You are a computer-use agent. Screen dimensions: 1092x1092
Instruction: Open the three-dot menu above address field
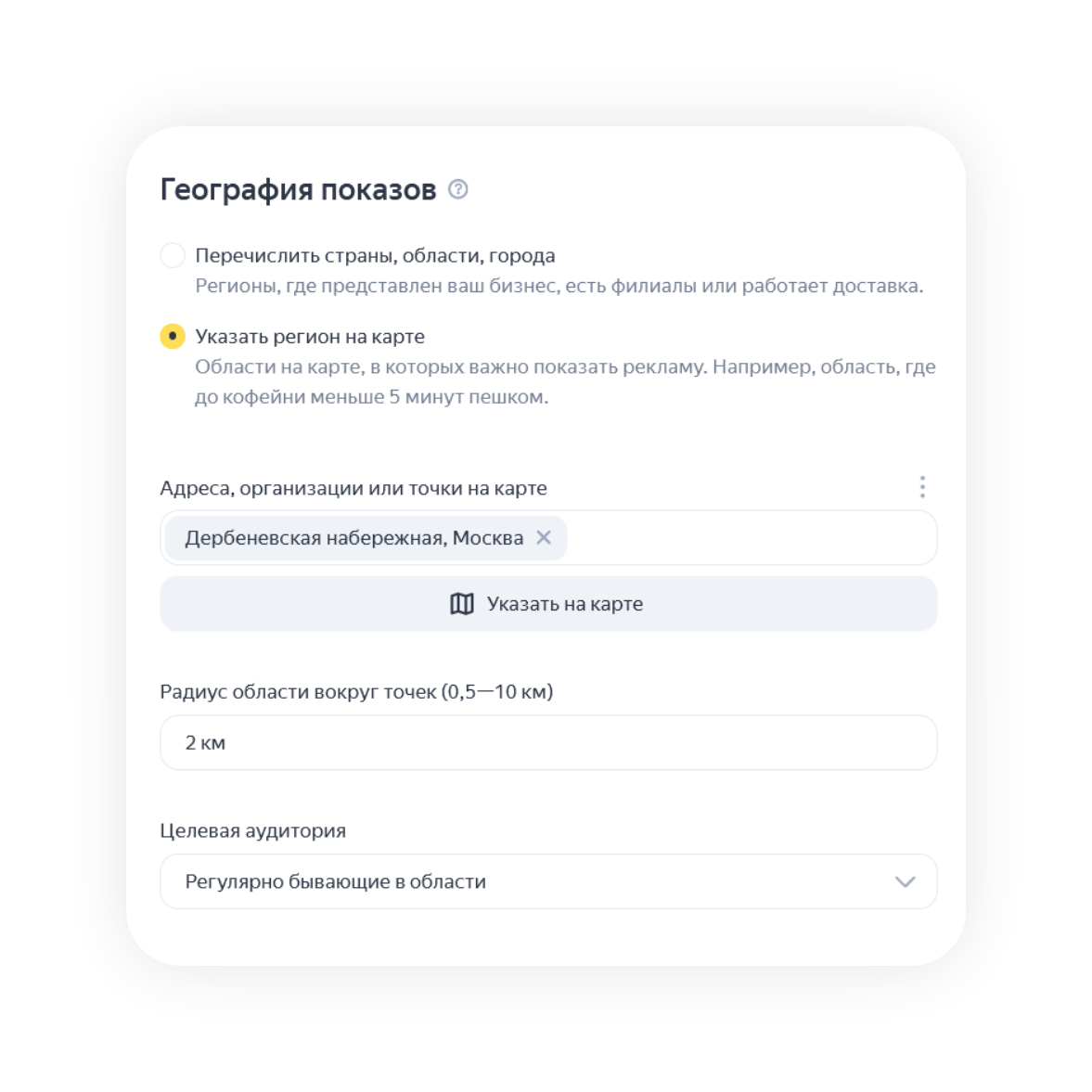click(922, 487)
